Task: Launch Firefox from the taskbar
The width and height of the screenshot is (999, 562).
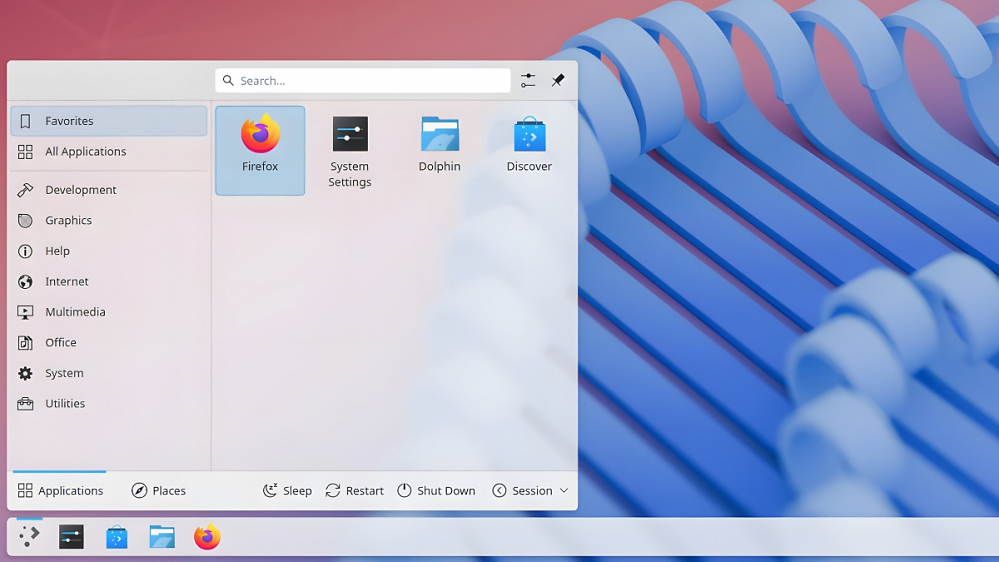Action: (207, 537)
